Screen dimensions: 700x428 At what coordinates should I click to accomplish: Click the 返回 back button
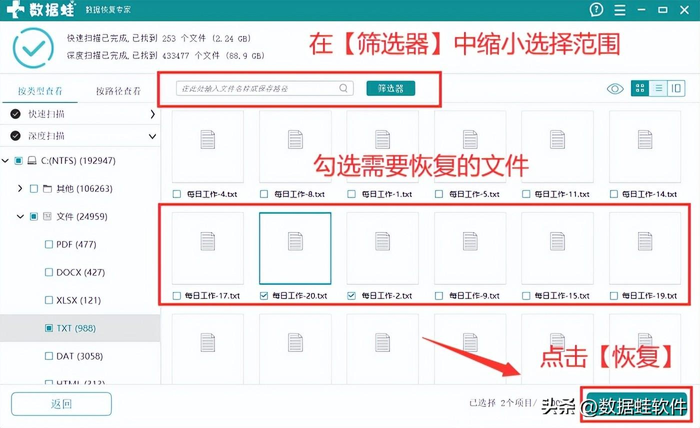click(61, 404)
